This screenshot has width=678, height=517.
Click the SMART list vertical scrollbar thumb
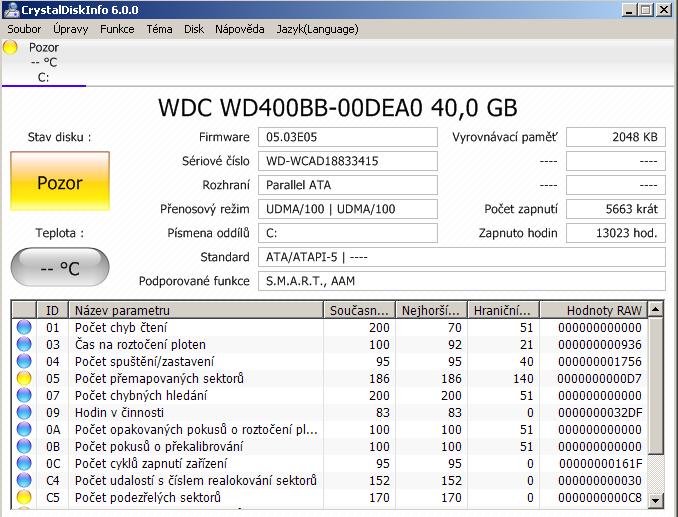pos(656,386)
